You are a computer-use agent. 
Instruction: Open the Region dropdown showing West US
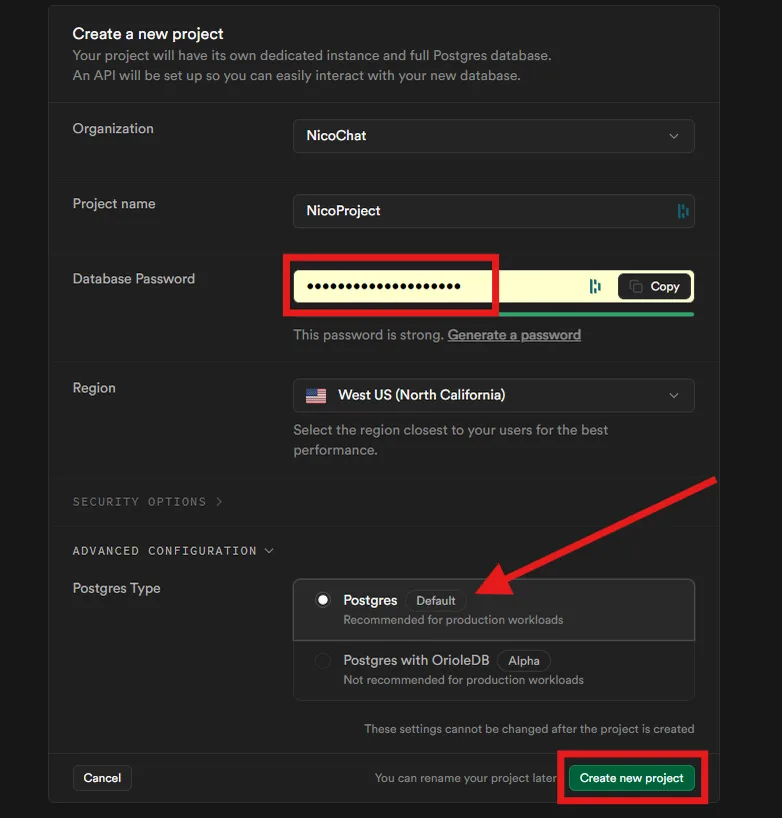pyautogui.click(x=494, y=395)
